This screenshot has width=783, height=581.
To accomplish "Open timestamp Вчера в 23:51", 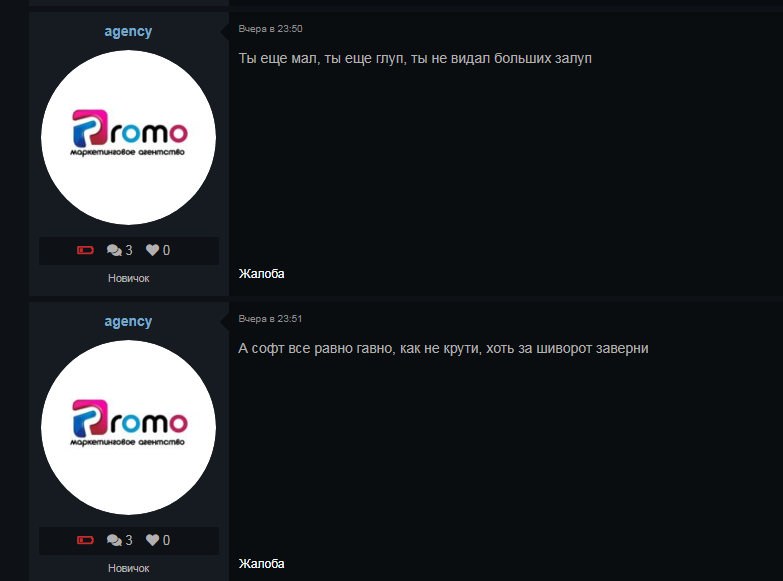I will (270, 319).
